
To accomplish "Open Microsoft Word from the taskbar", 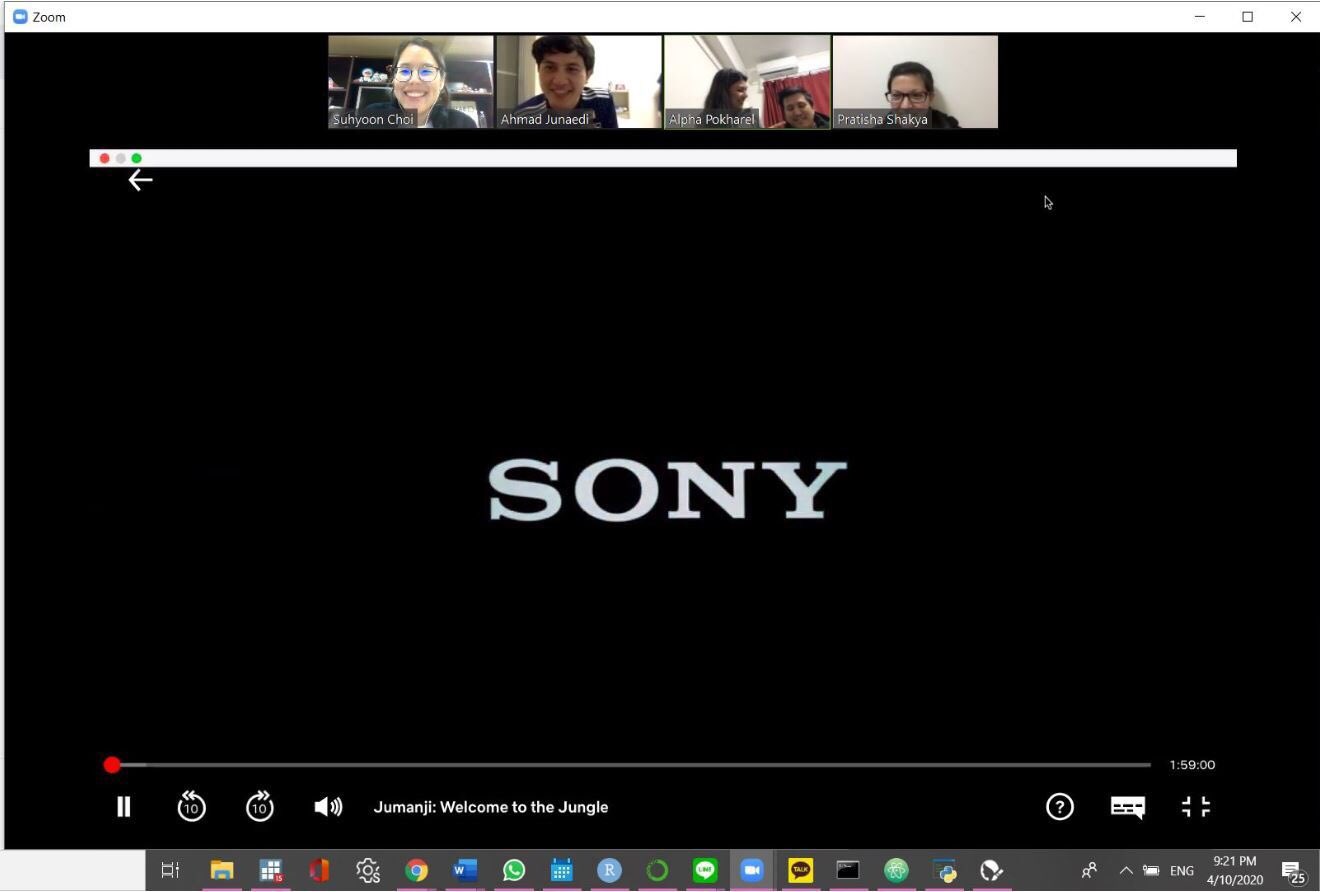I will [465, 870].
